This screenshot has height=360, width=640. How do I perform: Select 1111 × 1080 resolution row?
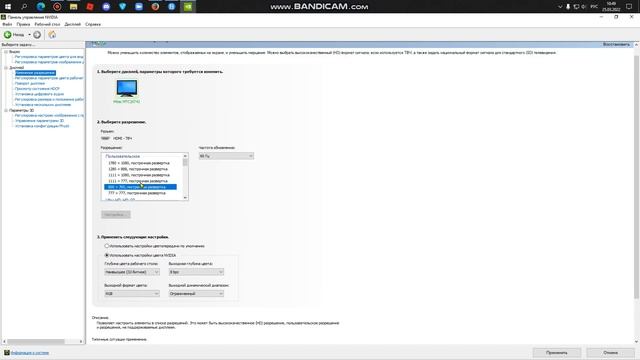click(140, 175)
